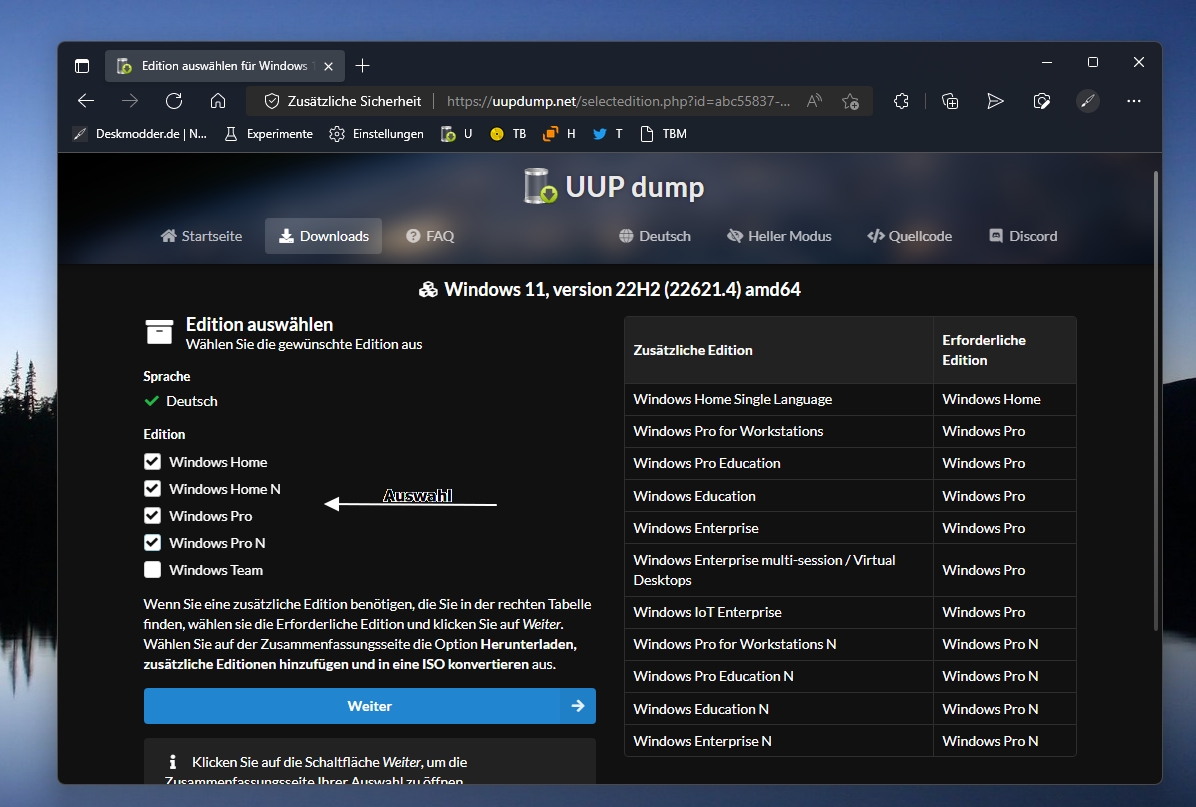Minimize the browser window

click(1046, 63)
